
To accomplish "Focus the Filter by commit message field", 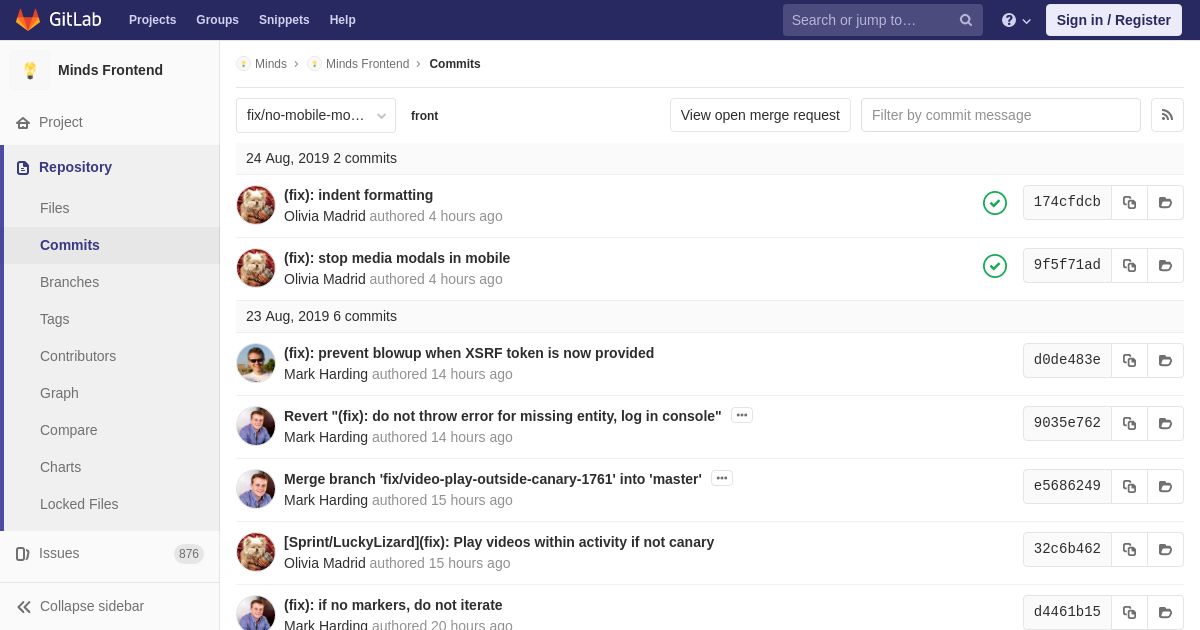I will click(x=1001, y=115).
